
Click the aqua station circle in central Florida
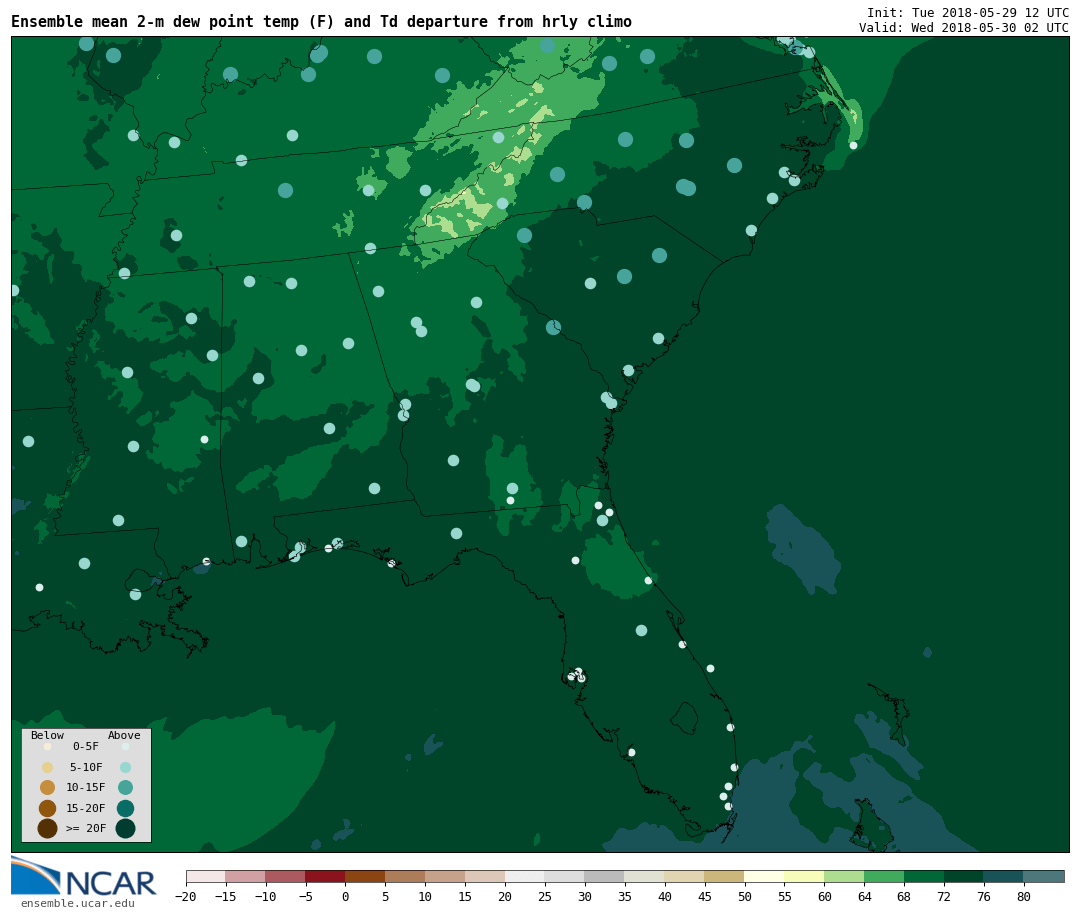click(641, 630)
